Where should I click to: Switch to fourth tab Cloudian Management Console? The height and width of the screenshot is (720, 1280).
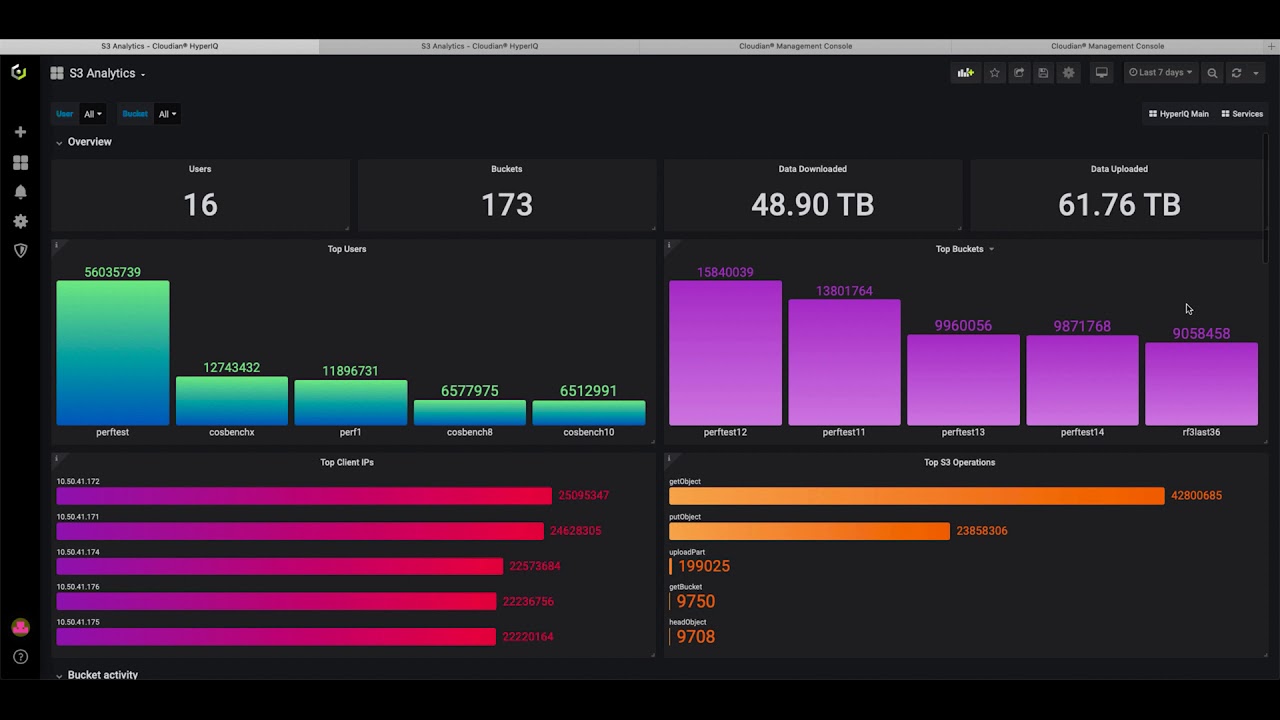pyautogui.click(x=1107, y=46)
